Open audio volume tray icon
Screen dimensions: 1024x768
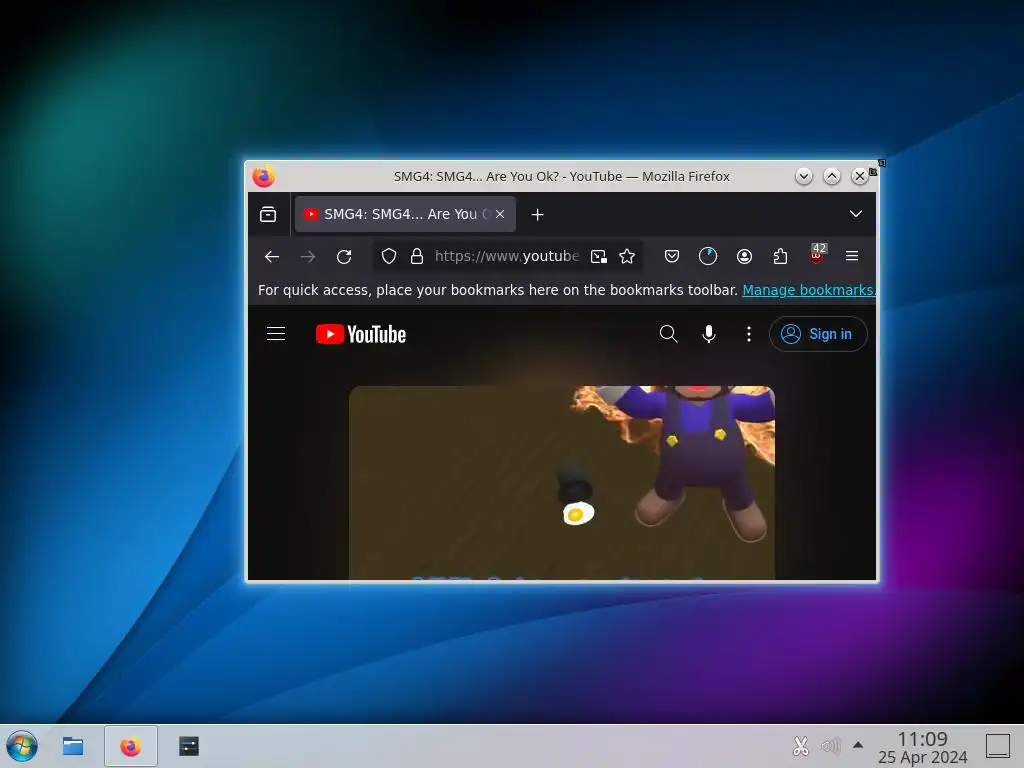tap(830, 746)
